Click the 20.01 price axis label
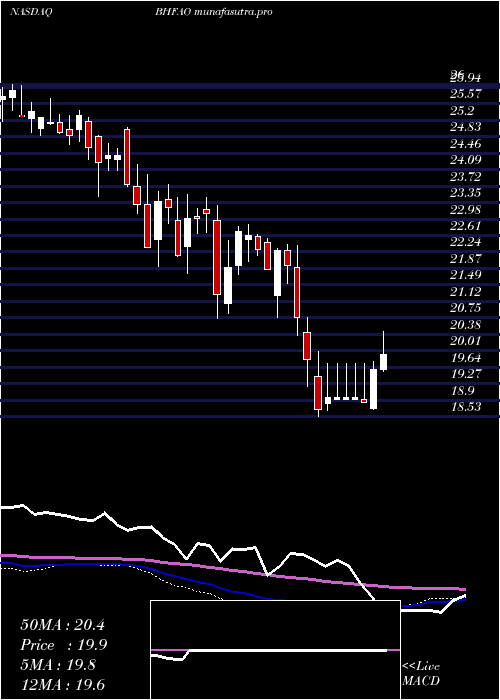Screen dimensions: 500x700 tap(465, 341)
